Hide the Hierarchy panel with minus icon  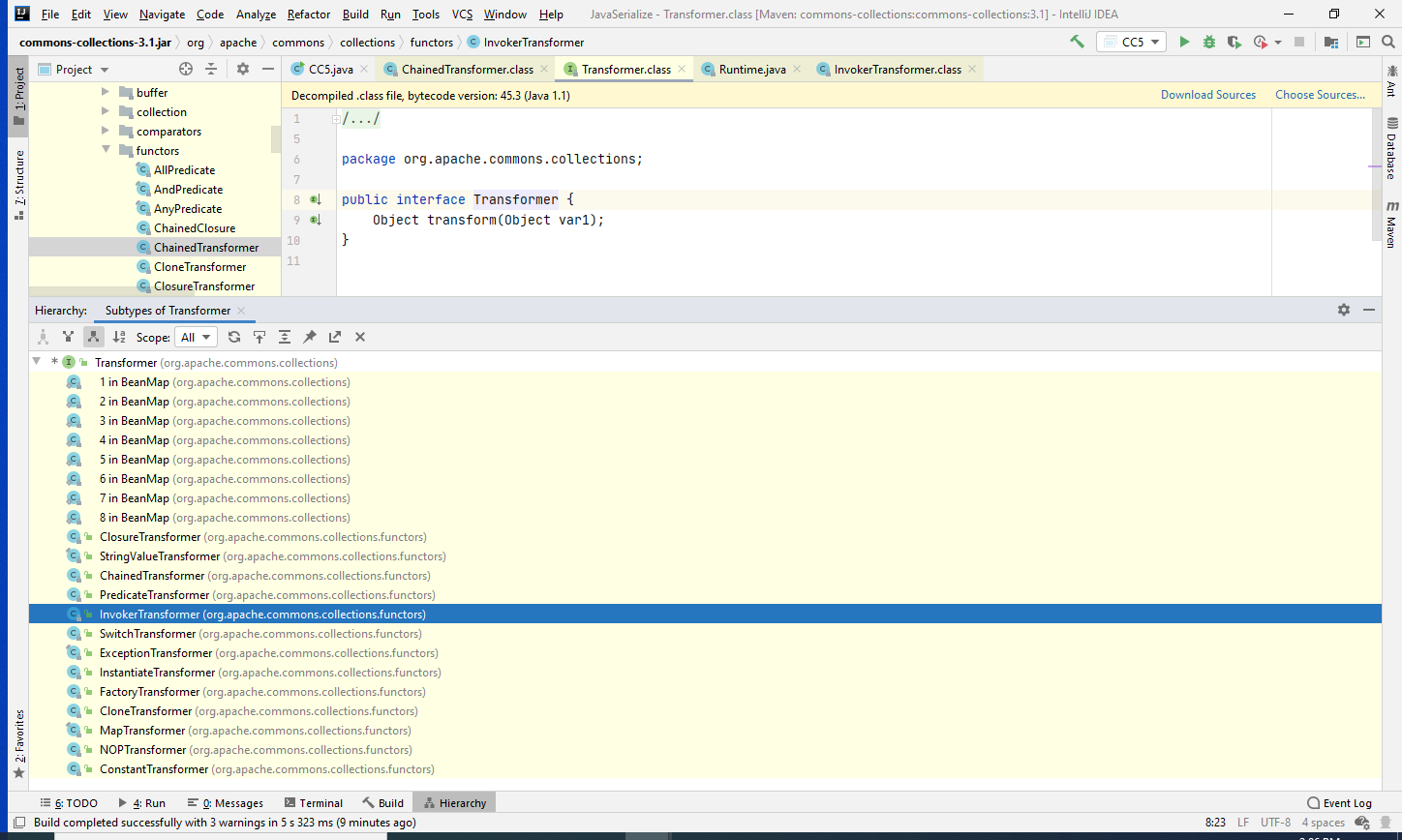(1369, 310)
